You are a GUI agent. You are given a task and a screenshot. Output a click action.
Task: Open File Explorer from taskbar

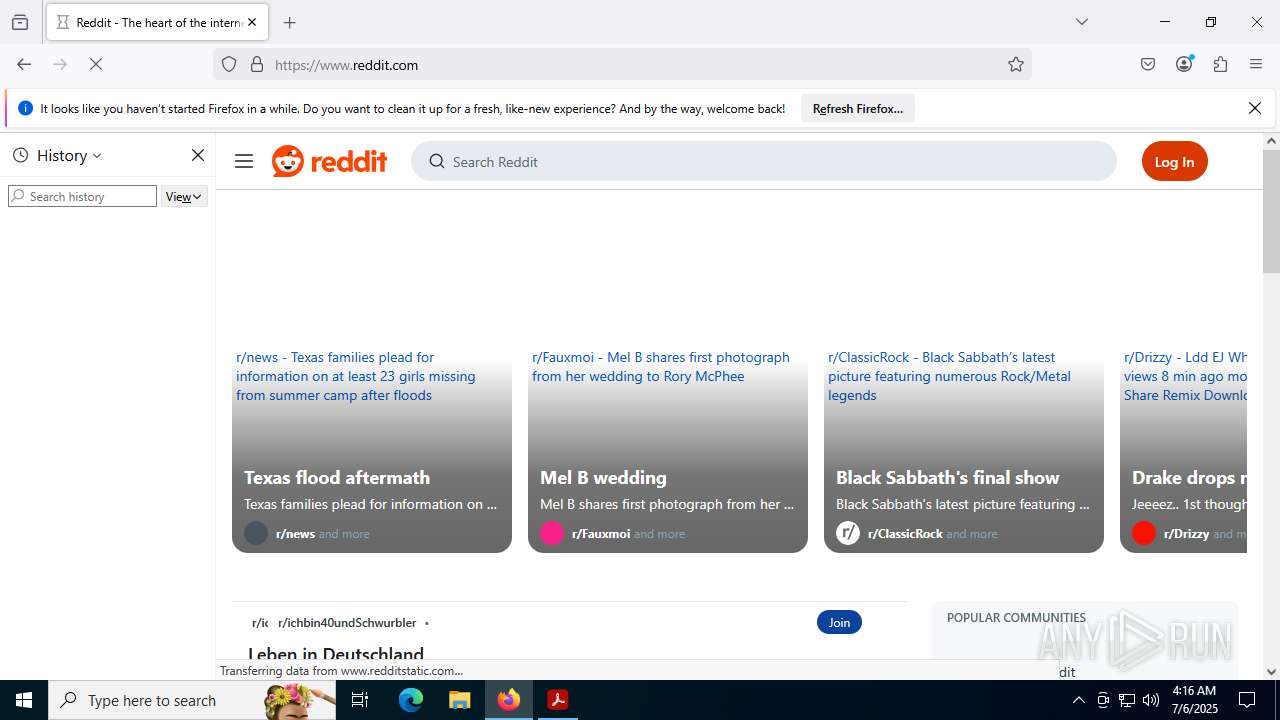pos(459,700)
